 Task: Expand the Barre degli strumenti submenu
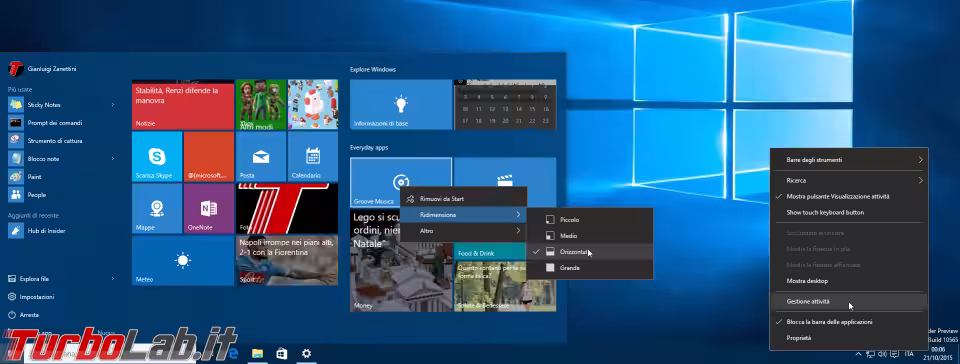click(849, 160)
